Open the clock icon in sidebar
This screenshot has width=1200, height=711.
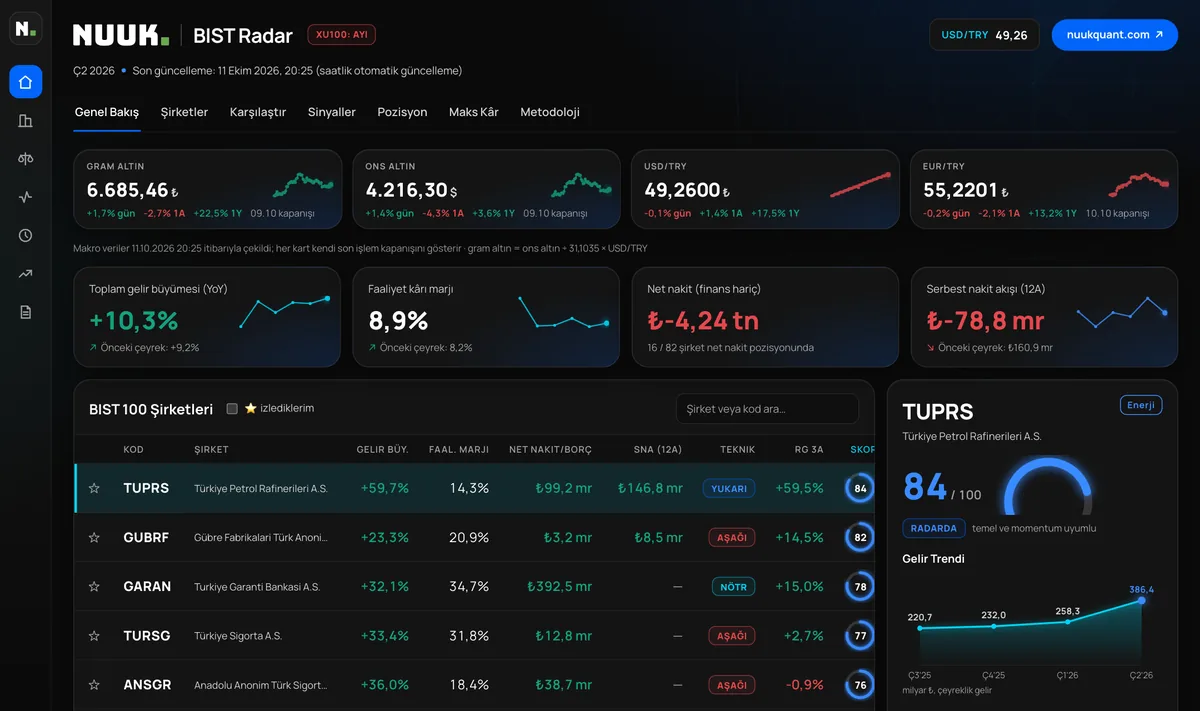tap(26, 235)
